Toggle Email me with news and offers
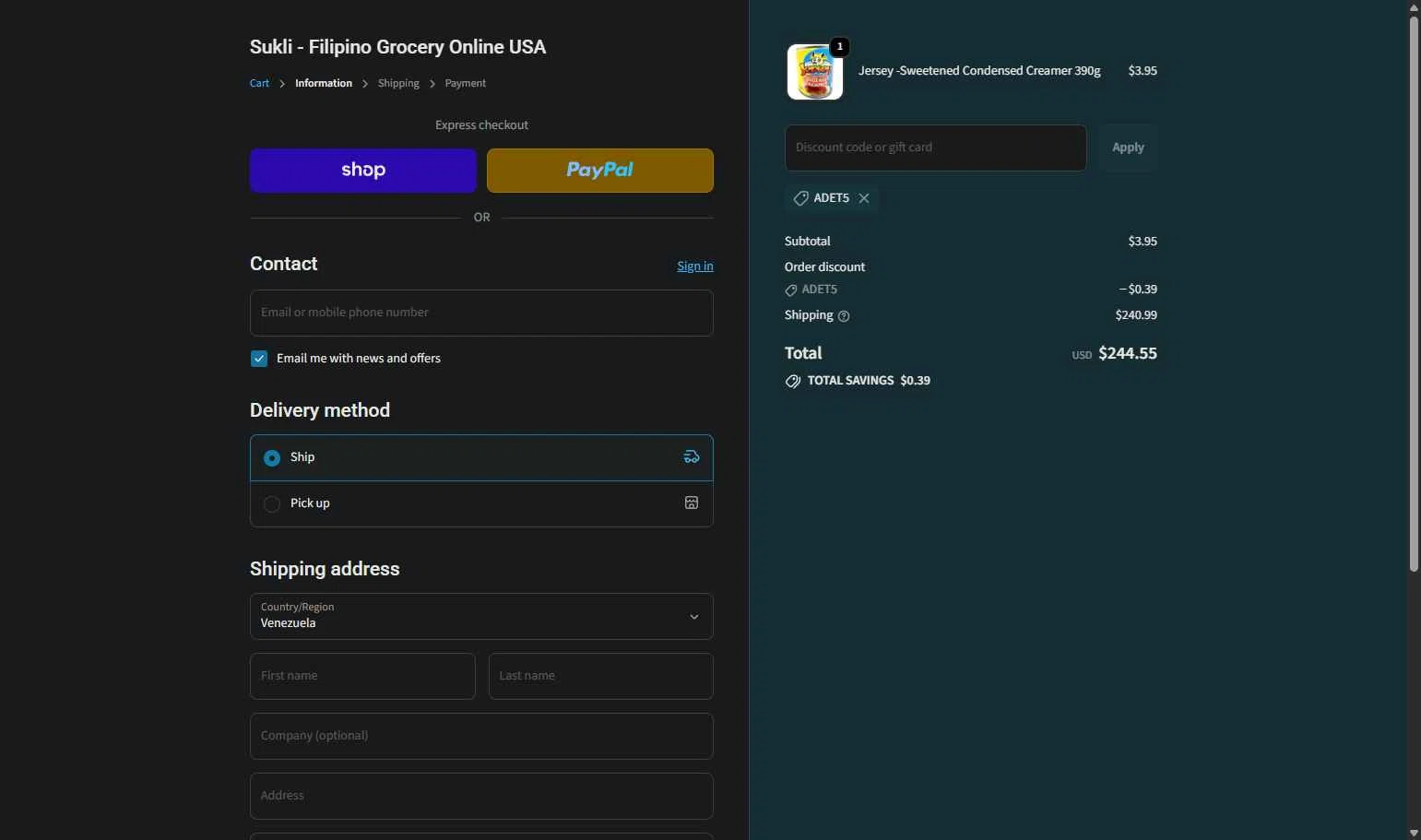 pyautogui.click(x=259, y=359)
